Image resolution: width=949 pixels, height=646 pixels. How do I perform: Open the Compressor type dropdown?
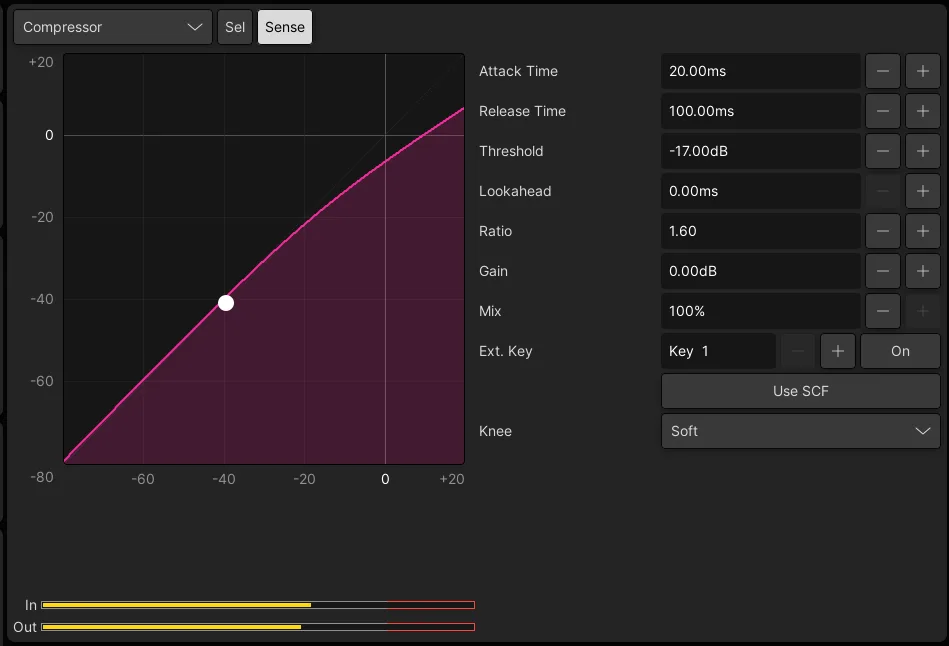(x=113, y=27)
